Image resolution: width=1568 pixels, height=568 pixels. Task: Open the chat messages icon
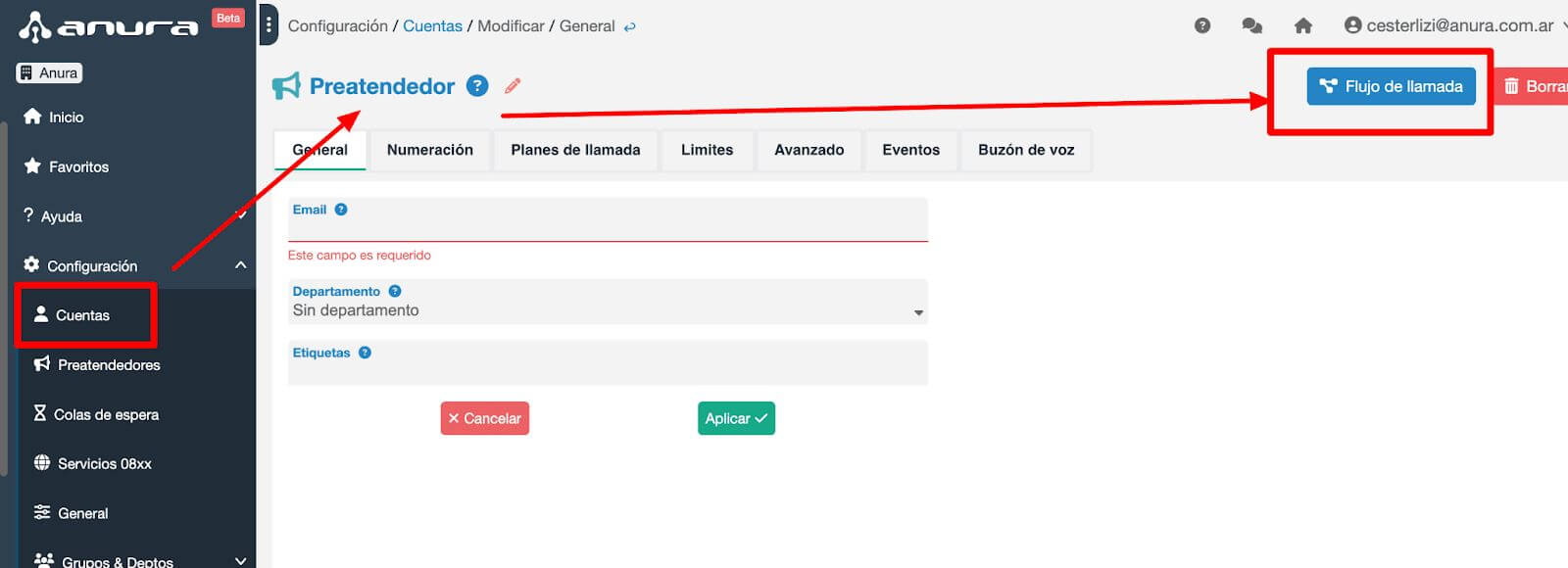pos(1251,25)
